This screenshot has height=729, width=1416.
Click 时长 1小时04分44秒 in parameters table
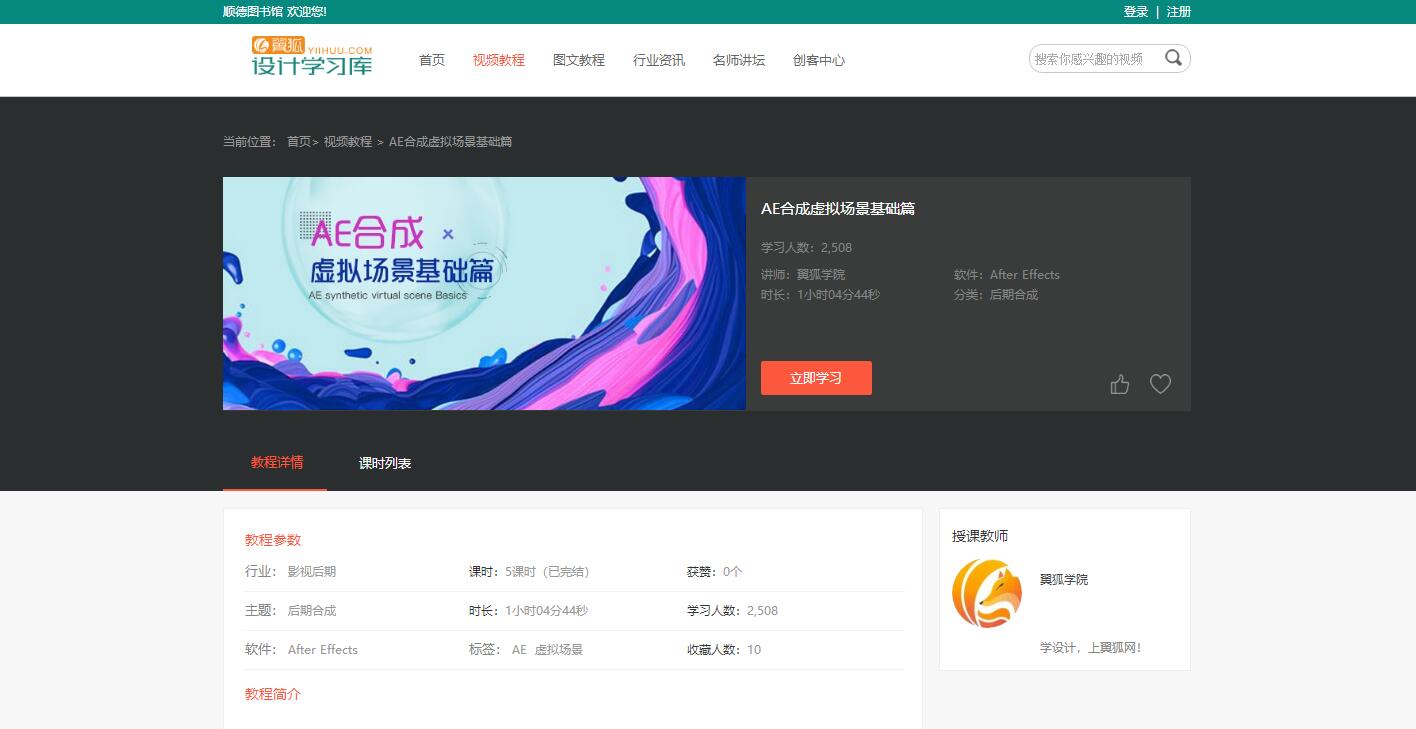click(x=529, y=611)
